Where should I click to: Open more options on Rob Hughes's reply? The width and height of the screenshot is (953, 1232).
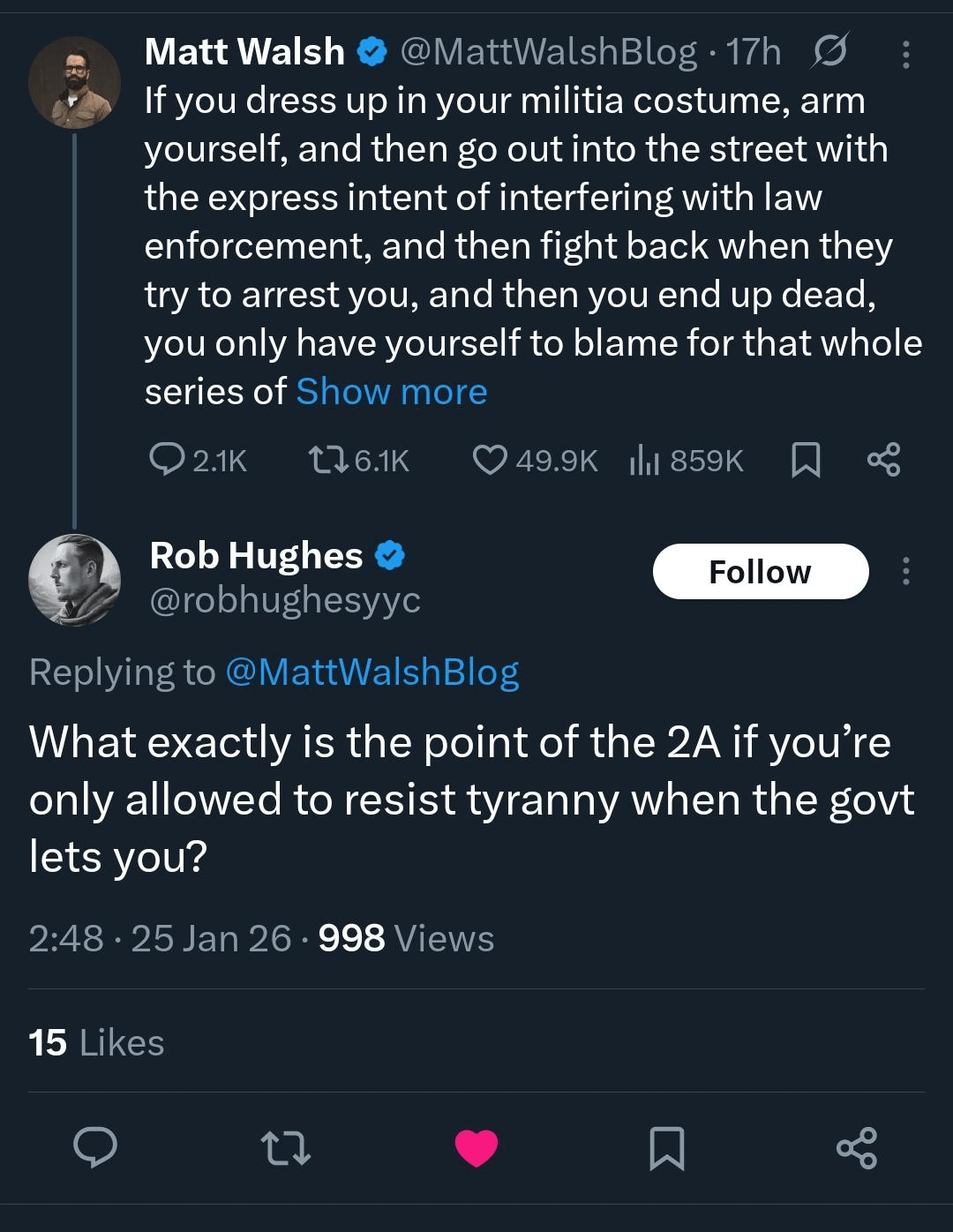pyautogui.click(x=905, y=572)
